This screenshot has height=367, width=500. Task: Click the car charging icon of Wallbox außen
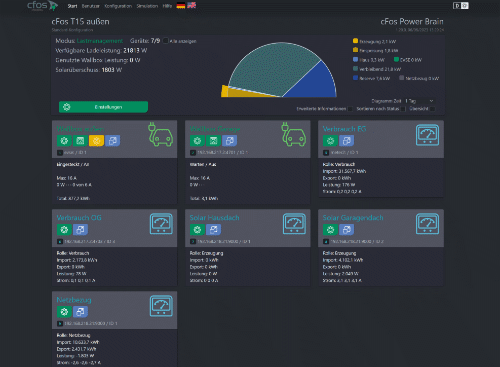pyautogui.click(x=161, y=135)
